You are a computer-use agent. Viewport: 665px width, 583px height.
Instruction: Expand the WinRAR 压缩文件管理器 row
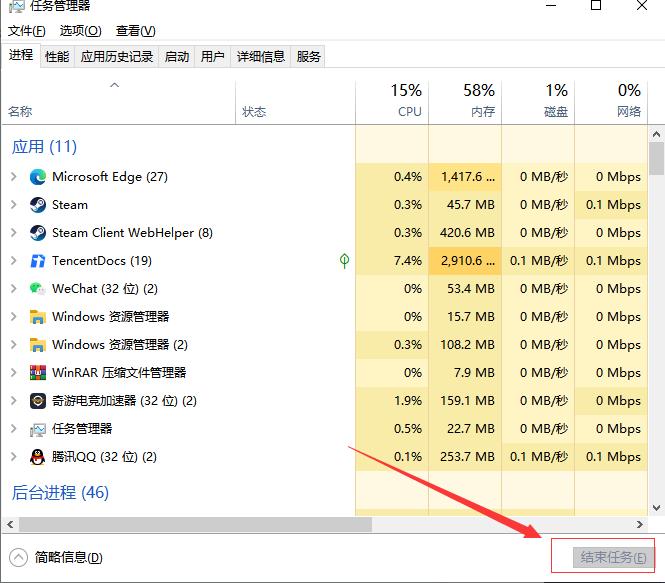[14, 373]
